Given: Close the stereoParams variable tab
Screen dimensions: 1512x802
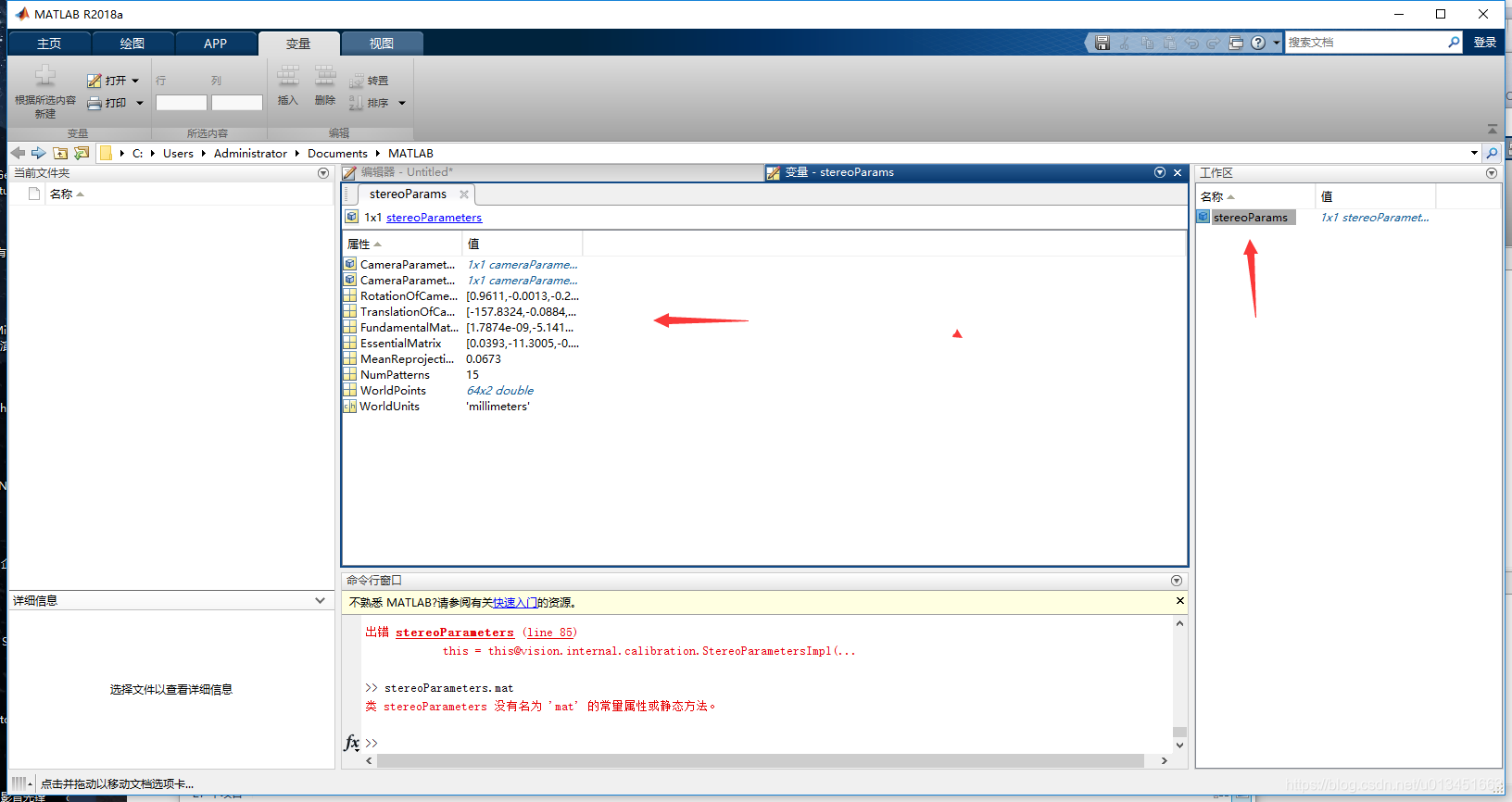Looking at the screenshot, I should pyautogui.click(x=464, y=194).
